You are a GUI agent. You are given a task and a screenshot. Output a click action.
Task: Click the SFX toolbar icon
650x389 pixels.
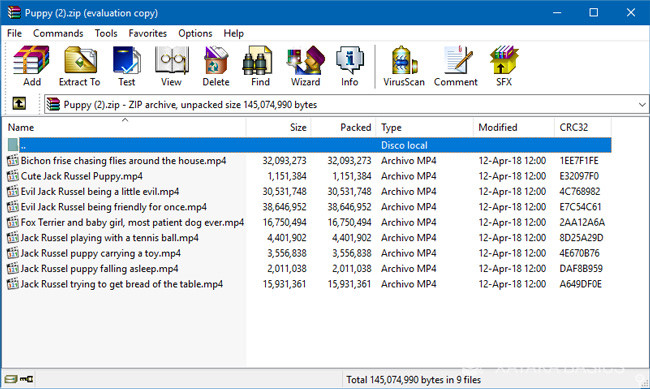(x=504, y=60)
